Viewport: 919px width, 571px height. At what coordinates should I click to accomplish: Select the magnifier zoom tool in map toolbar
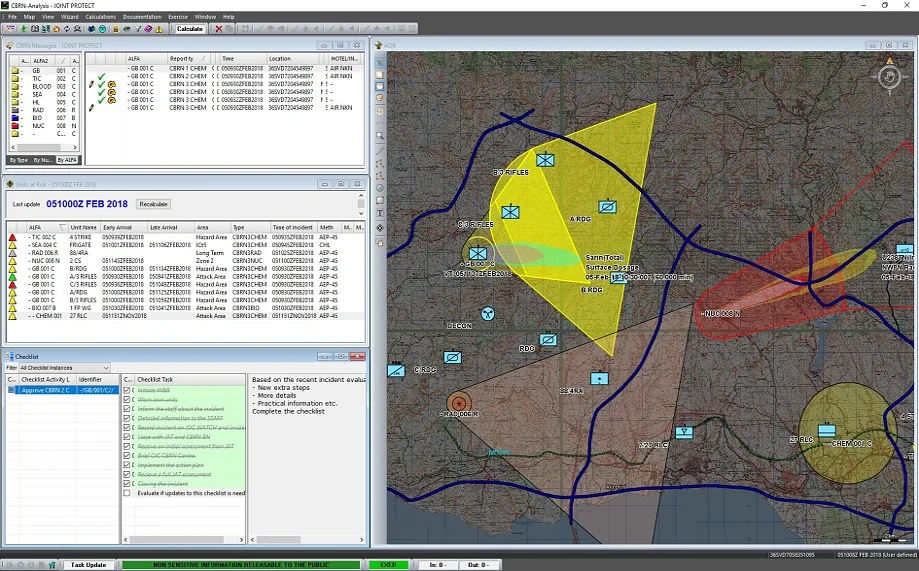tap(380, 135)
